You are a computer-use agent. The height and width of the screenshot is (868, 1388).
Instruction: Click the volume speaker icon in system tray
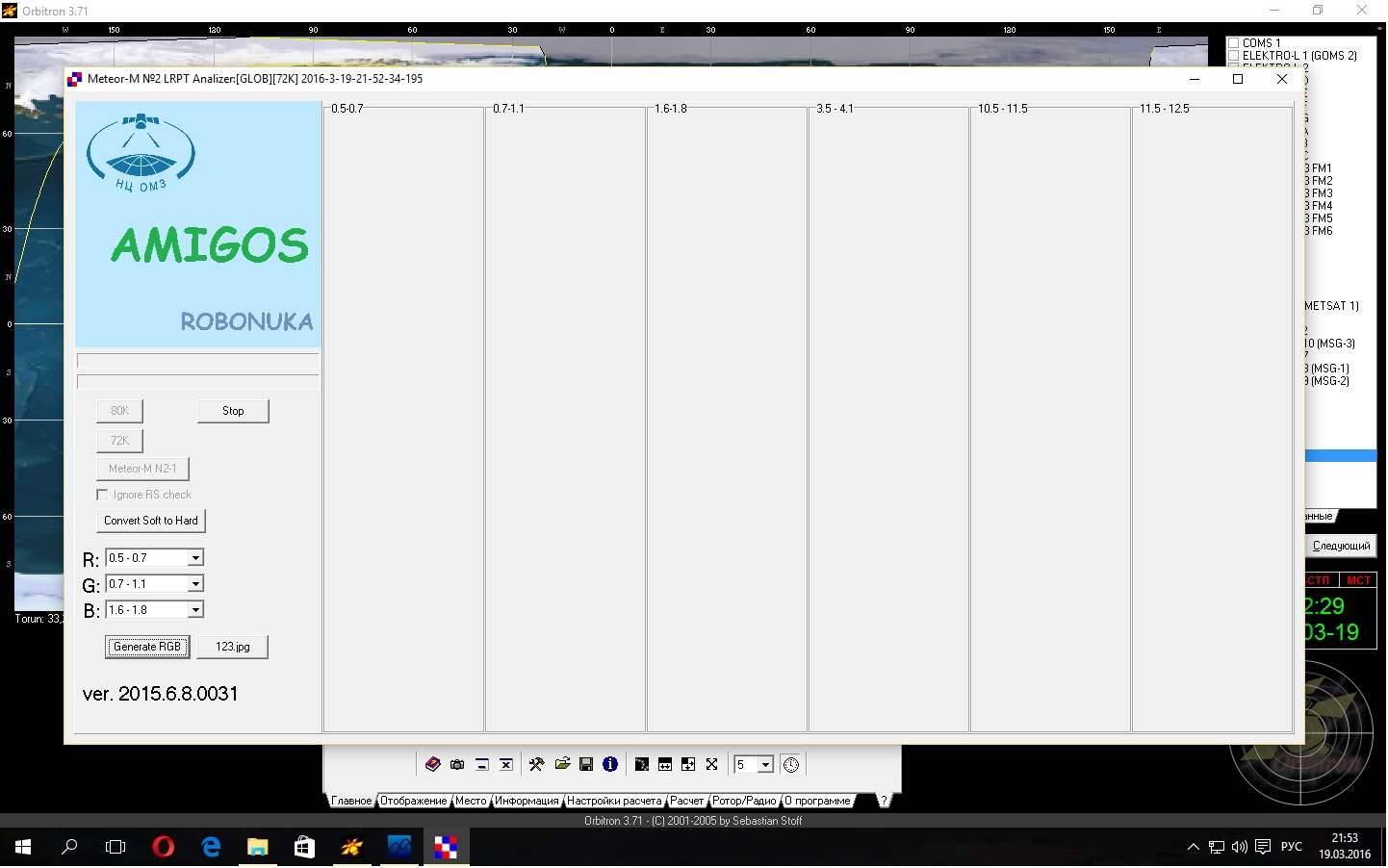tap(1239, 848)
